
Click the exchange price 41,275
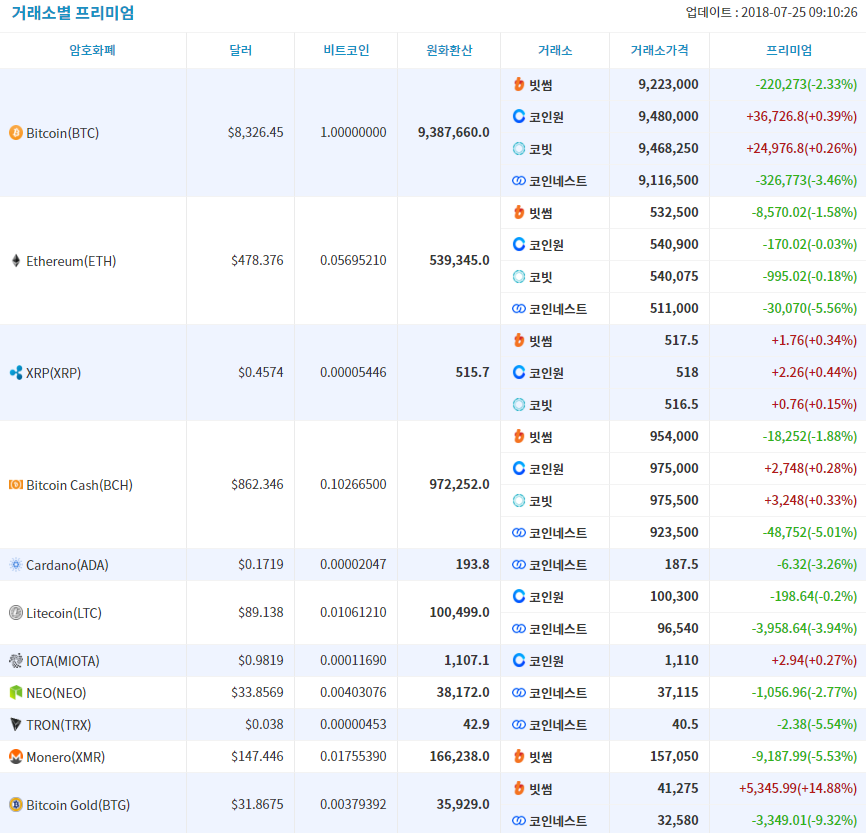click(678, 788)
